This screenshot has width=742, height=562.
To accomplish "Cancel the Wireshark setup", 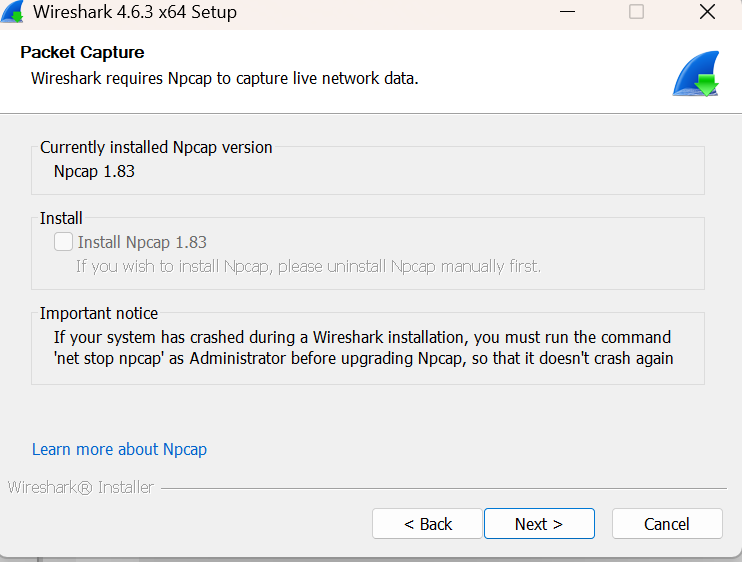I will [x=667, y=524].
